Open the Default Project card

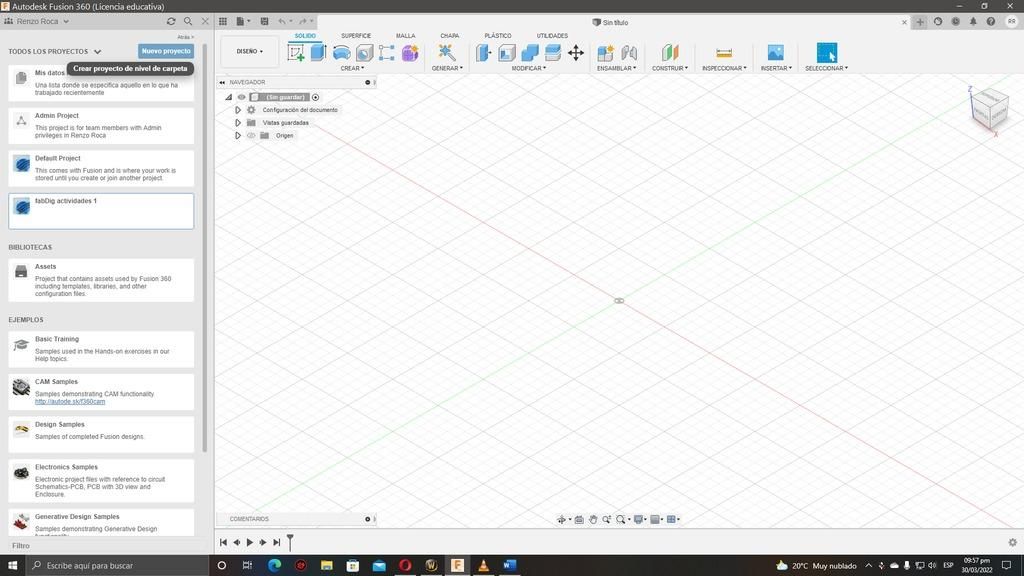tap(101, 168)
